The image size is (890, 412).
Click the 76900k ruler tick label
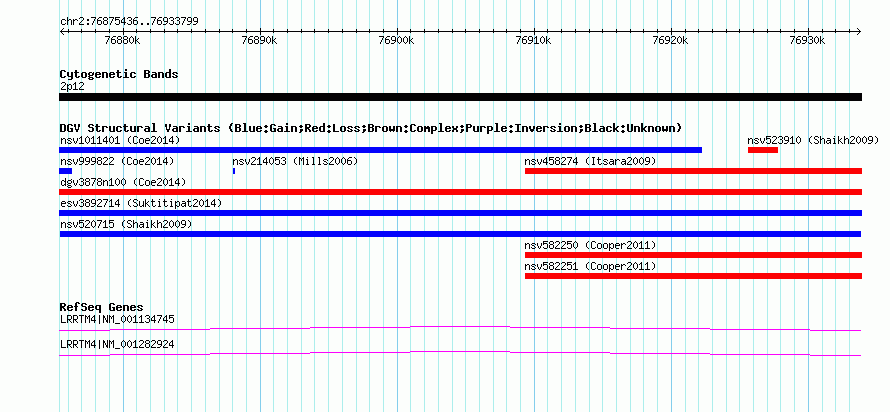[397, 40]
